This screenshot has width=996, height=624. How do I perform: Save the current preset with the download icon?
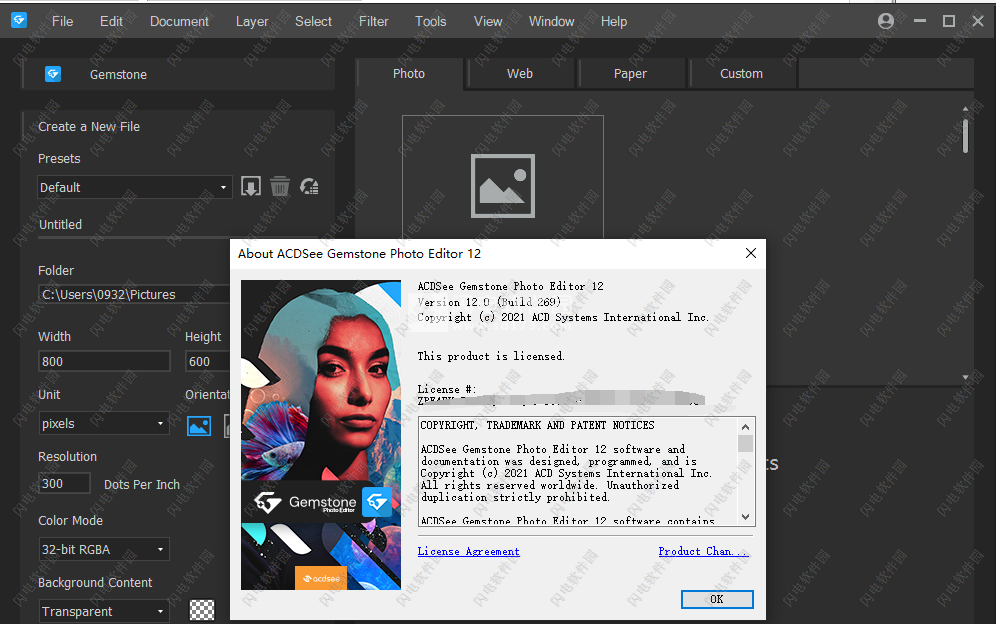(250, 187)
